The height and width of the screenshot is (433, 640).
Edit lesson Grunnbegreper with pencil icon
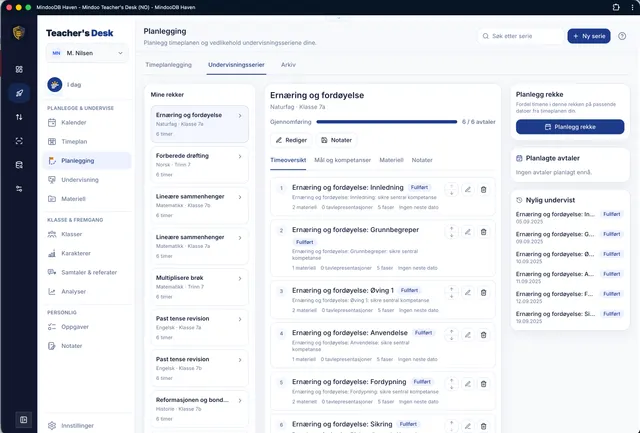(x=468, y=232)
